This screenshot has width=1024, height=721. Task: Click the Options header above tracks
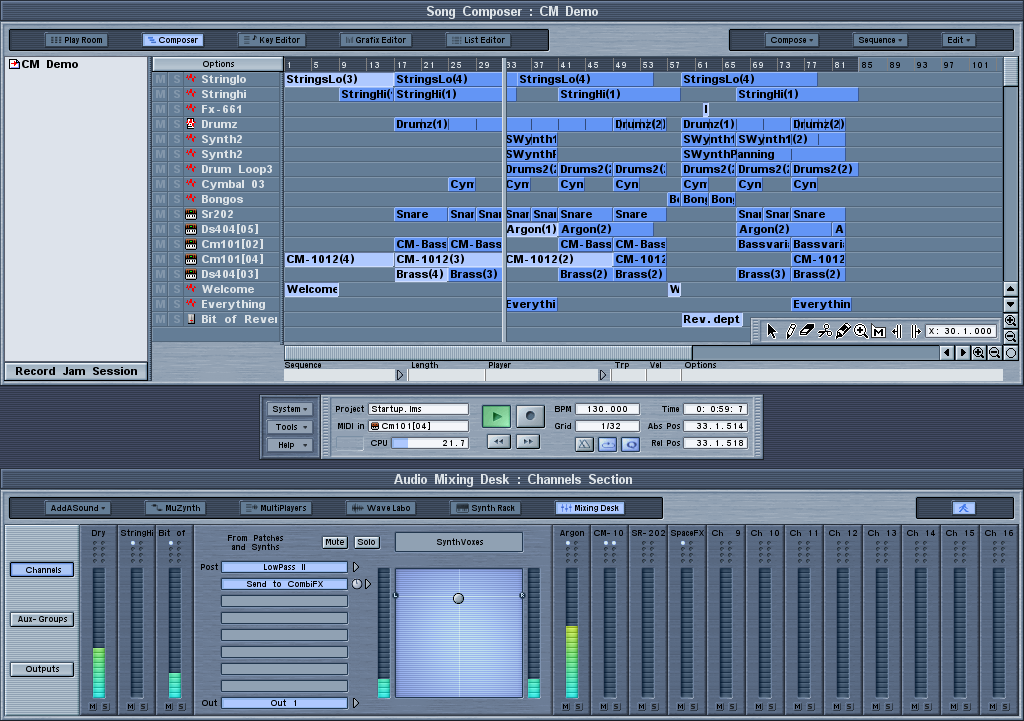[218, 64]
